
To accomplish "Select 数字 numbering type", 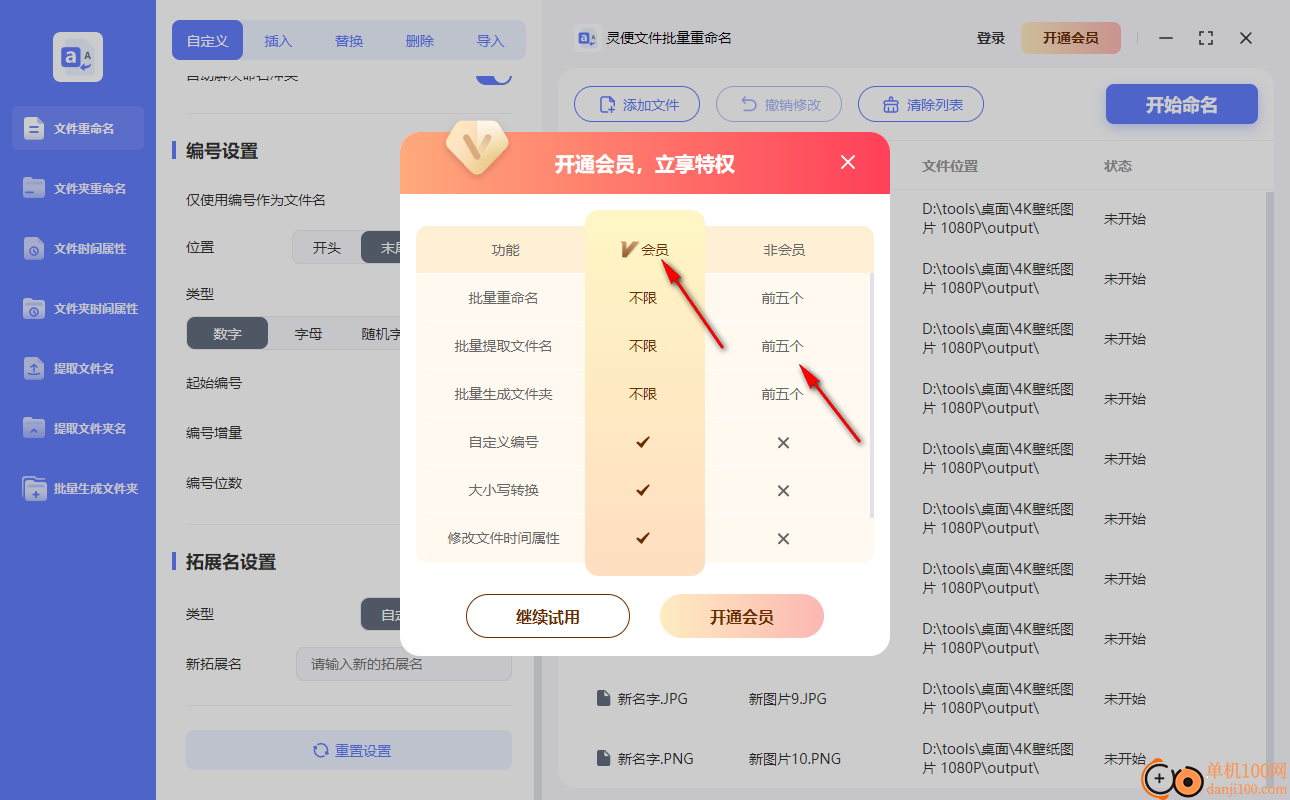I will [228, 333].
